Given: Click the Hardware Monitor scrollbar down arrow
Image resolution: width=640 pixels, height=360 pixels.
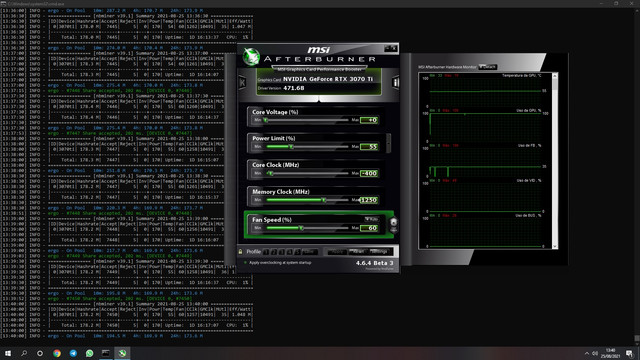Looking at the screenshot, I should click(555, 246).
